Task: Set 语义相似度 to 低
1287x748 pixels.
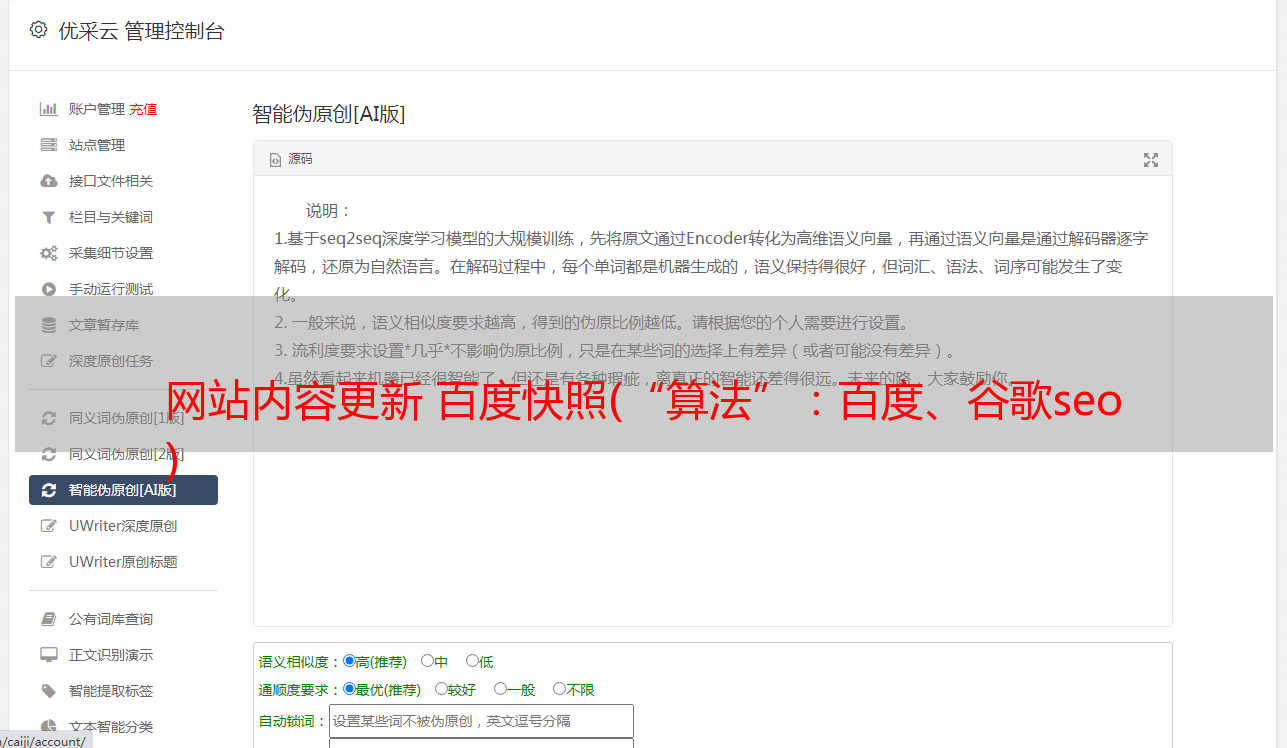Action: pyautogui.click(x=472, y=661)
